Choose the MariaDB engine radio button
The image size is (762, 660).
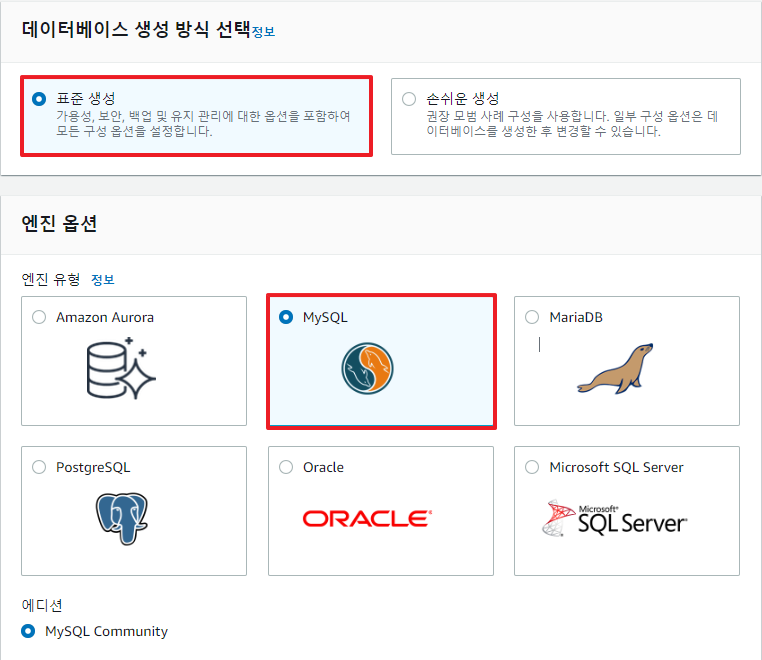click(x=532, y=317)
